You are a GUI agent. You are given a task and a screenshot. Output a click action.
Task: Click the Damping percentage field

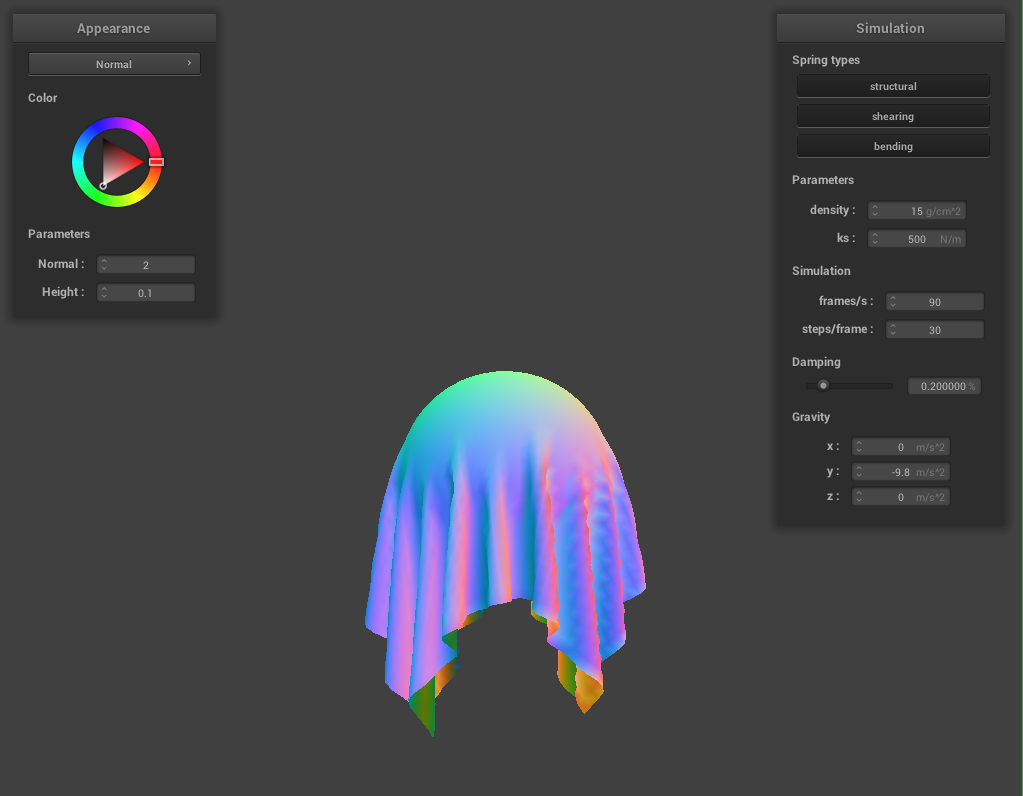tap(944, 386)
